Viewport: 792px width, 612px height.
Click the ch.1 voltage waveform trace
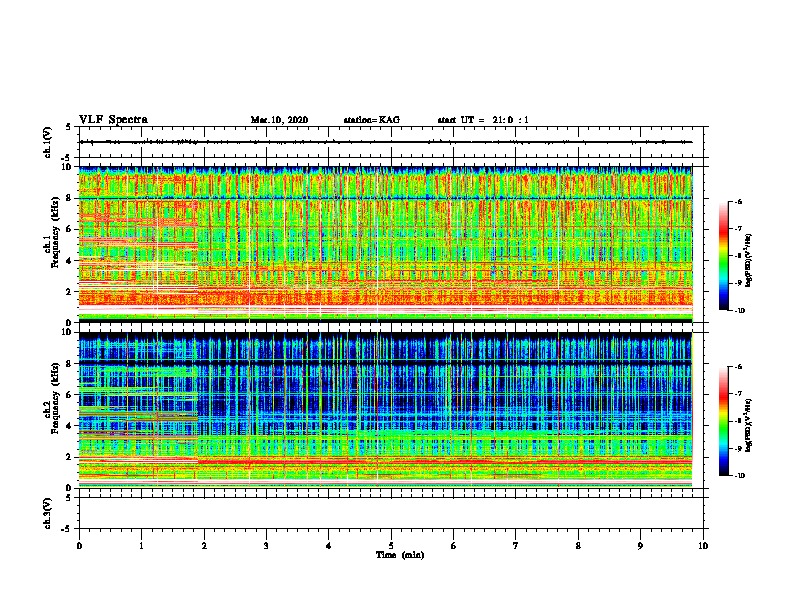(386, 142)
